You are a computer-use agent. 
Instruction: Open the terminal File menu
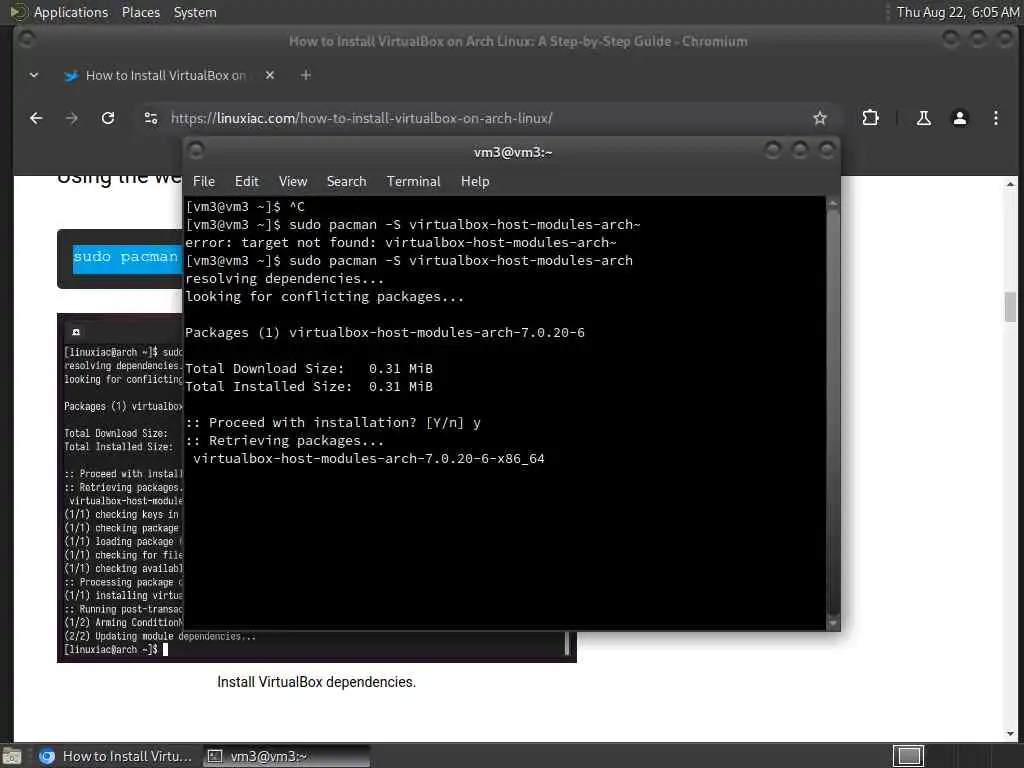tap(204, 182)
